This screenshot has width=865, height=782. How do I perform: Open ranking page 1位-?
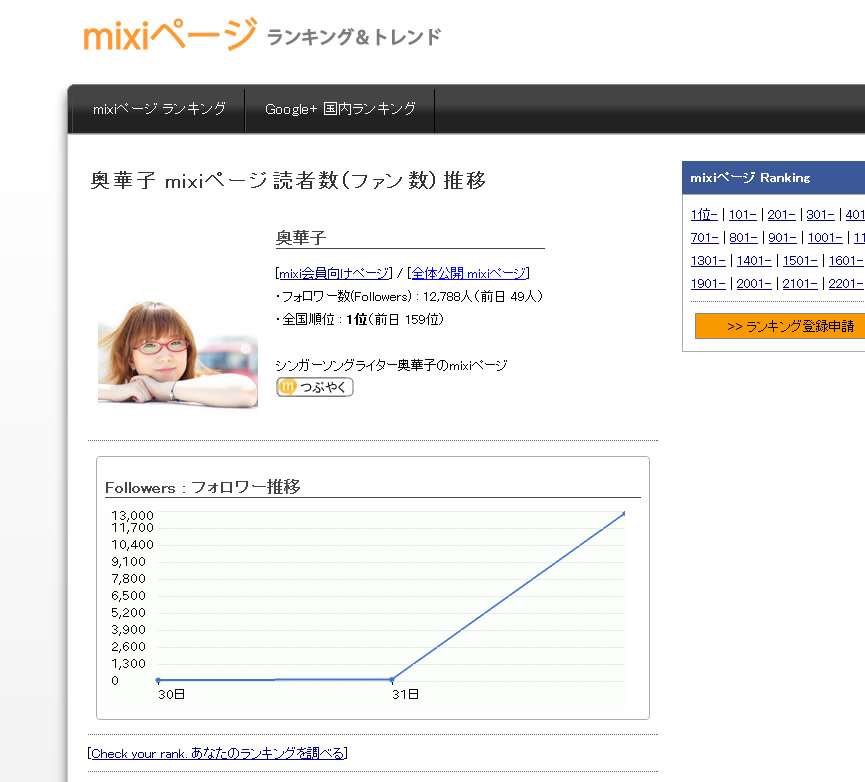pos(704,215)
